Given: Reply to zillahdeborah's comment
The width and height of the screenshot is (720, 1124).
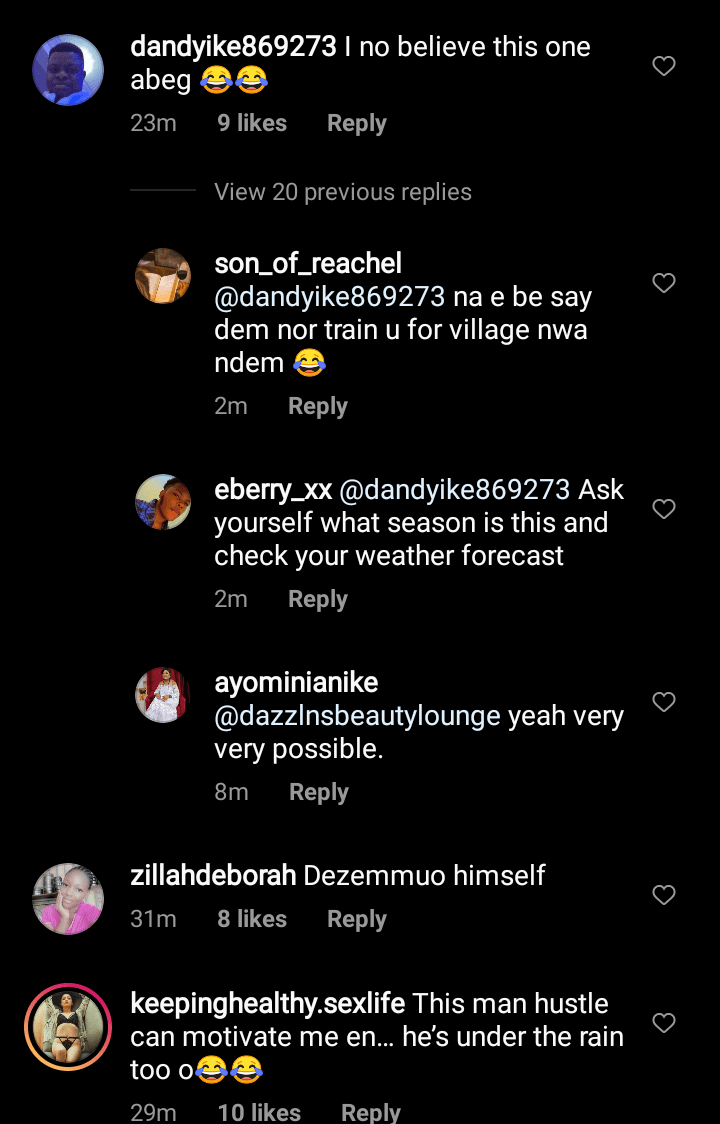Looking at the screenshot, I should pos(356,920).
